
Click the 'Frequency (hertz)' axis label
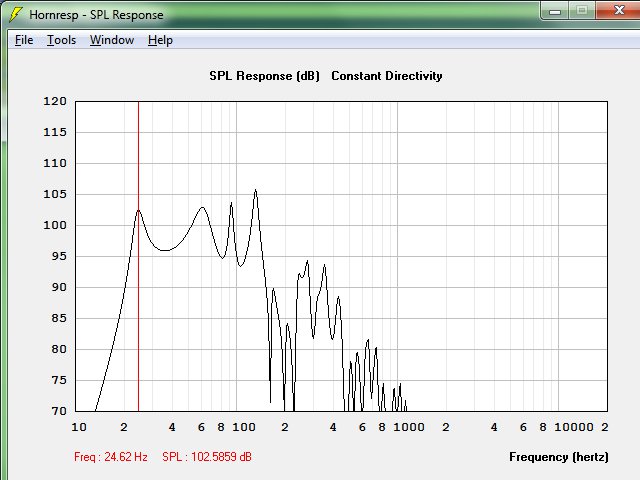coord(559,457)
